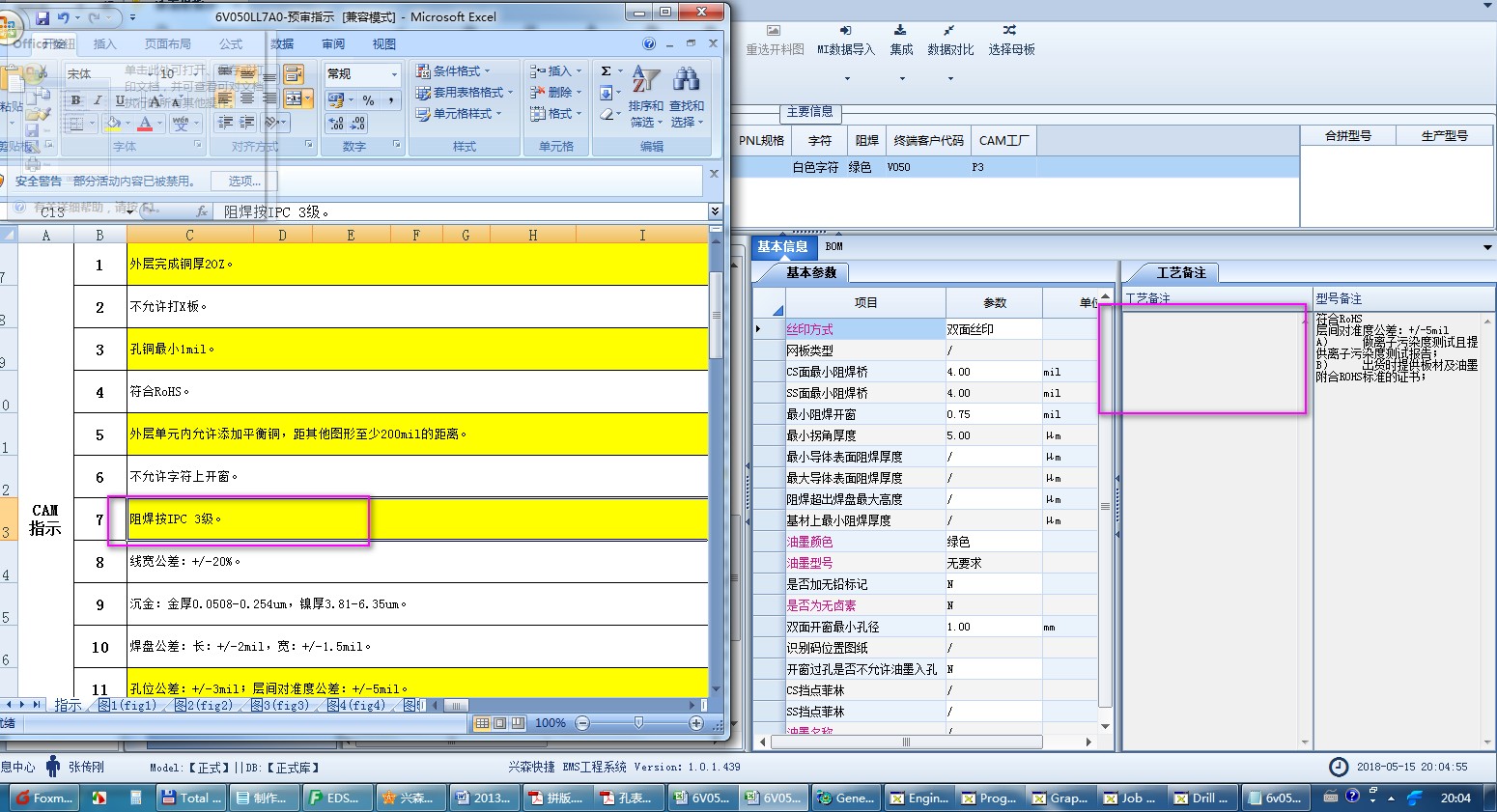Undo last action in Excel
Screen dimensions: 1497x812
[64, 17]
